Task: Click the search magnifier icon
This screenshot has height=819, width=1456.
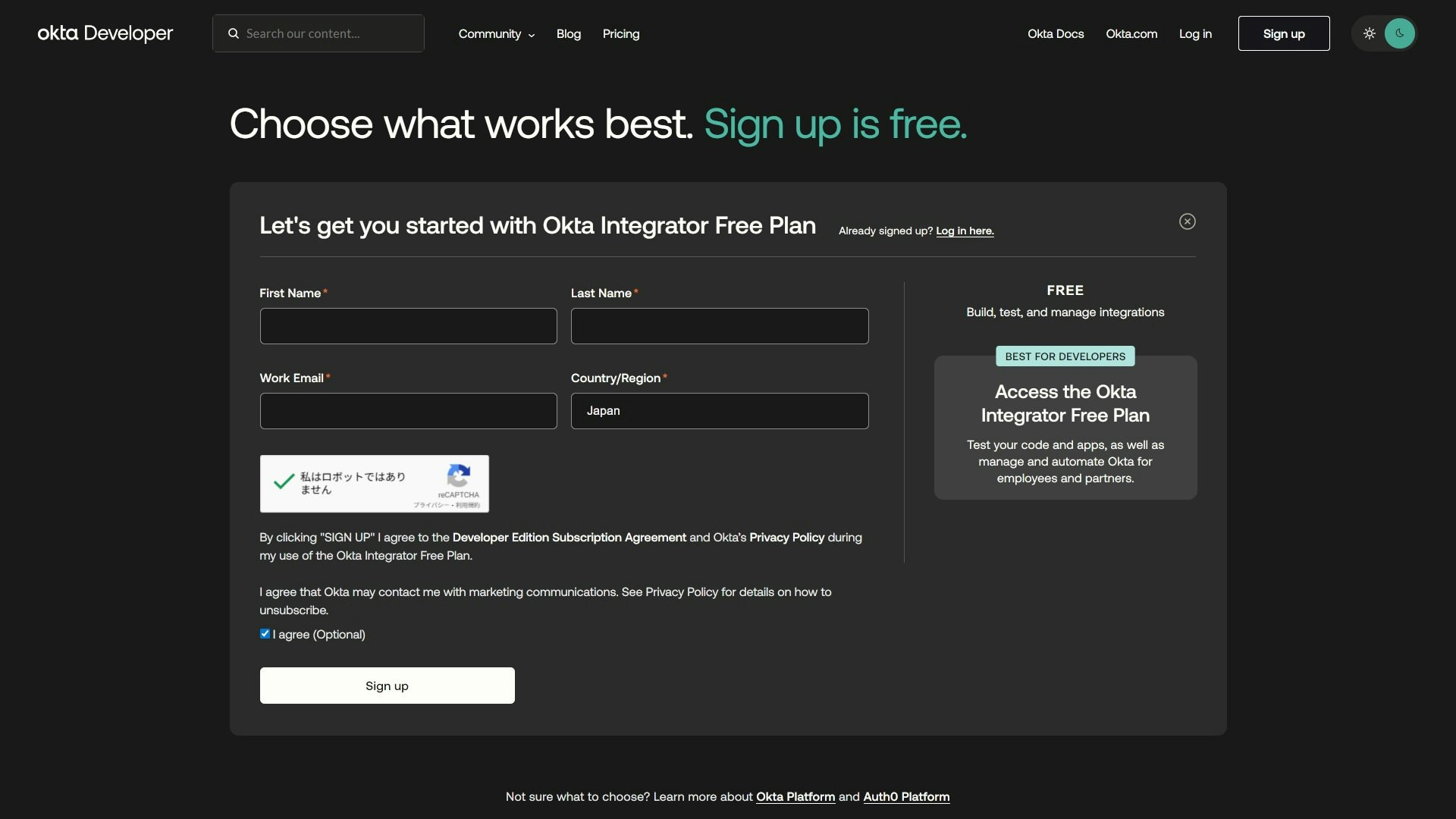Action: pos(234,33)
